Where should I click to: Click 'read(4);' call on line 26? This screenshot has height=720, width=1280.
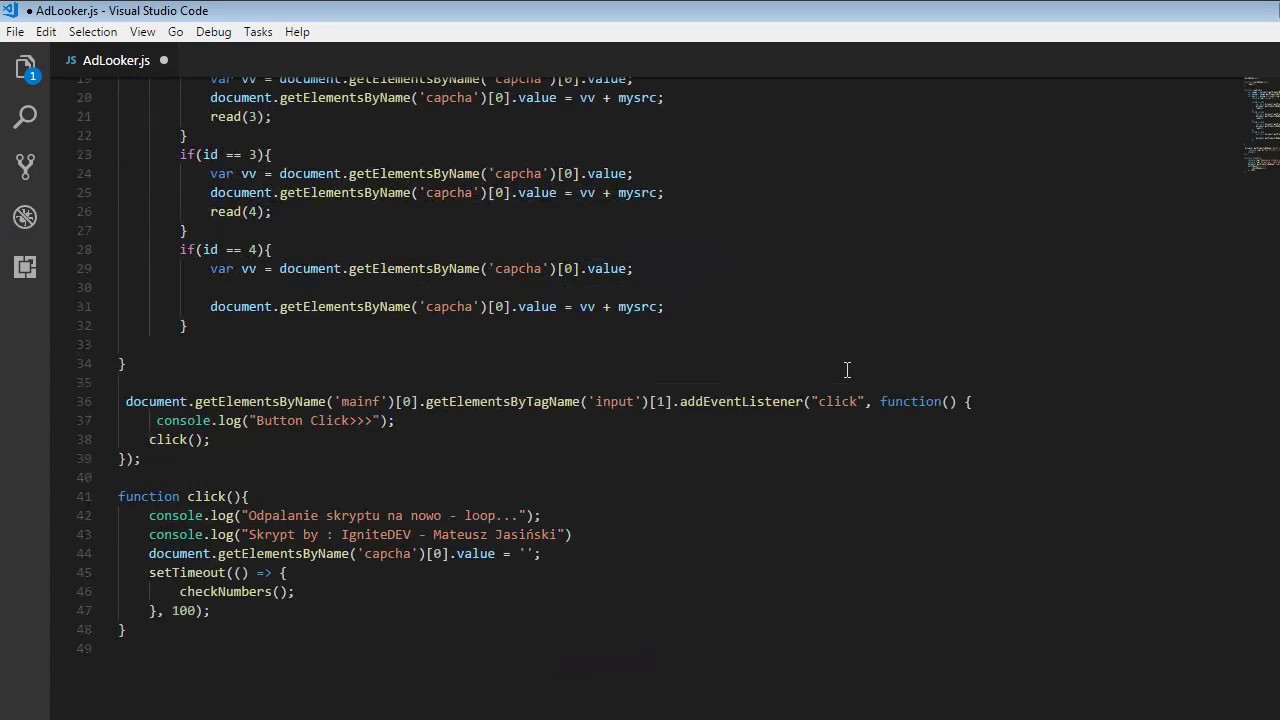(240, 211)
